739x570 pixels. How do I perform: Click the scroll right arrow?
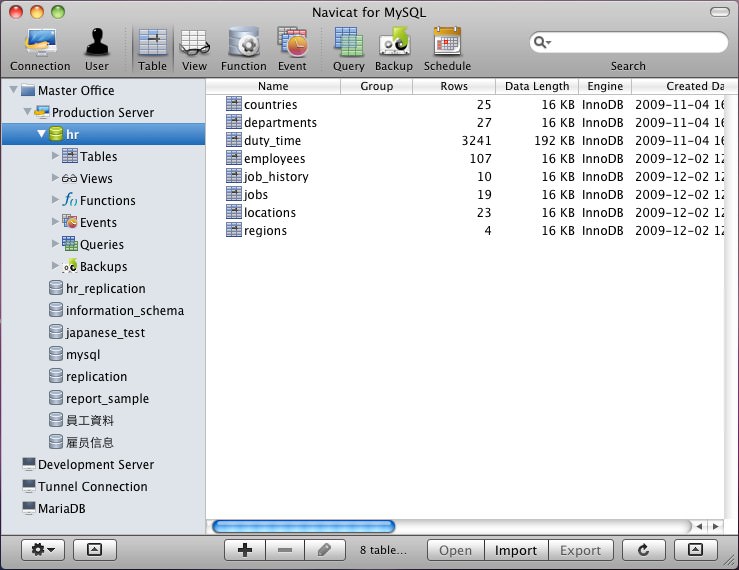[x=715, y=526]
